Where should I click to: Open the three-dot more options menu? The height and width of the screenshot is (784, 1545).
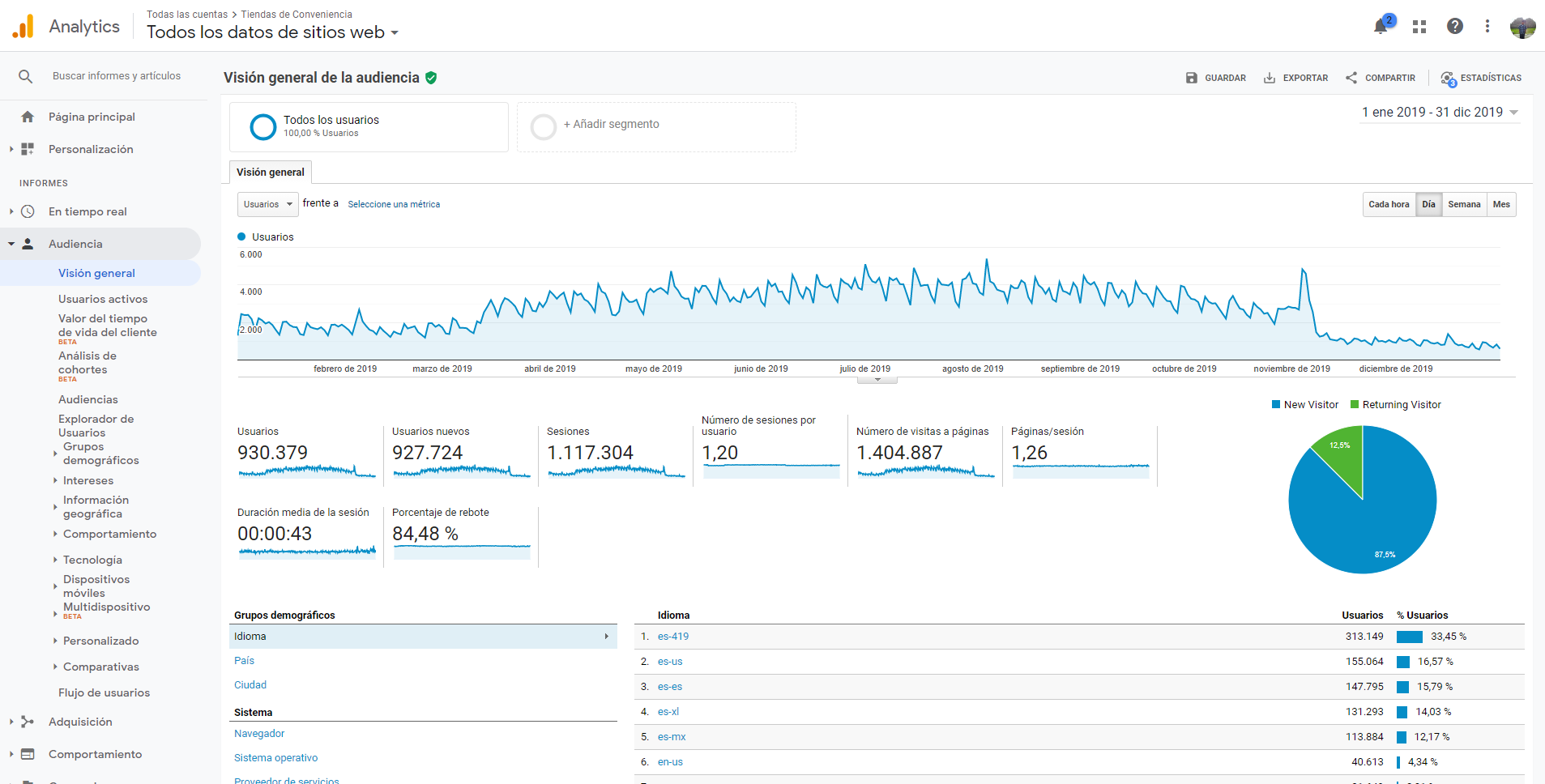[1487, 26]
